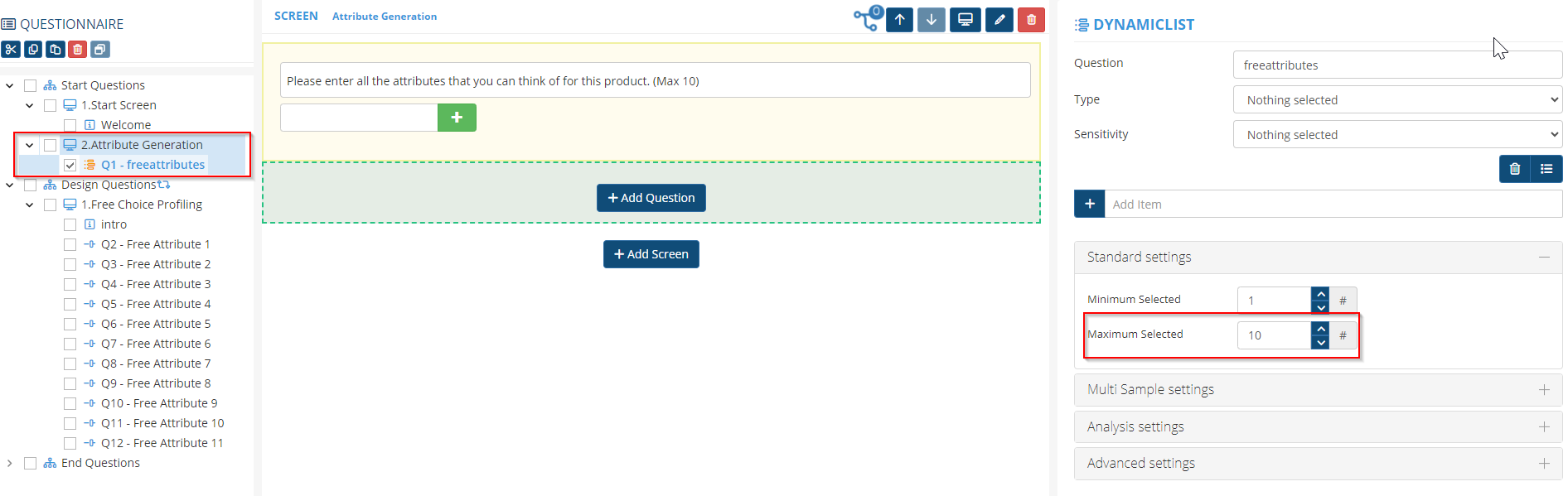Click the branching routing icon with badge
The image size is (1568, 496).
tap(867, 18)
